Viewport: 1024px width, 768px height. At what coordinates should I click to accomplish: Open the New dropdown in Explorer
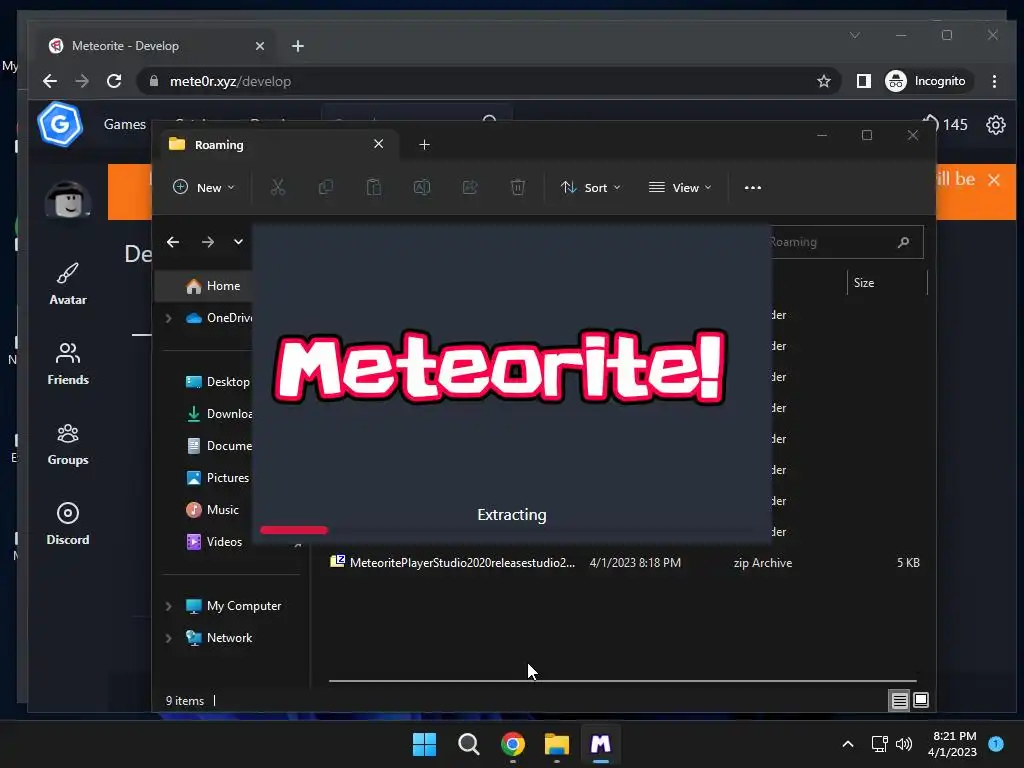203,187
